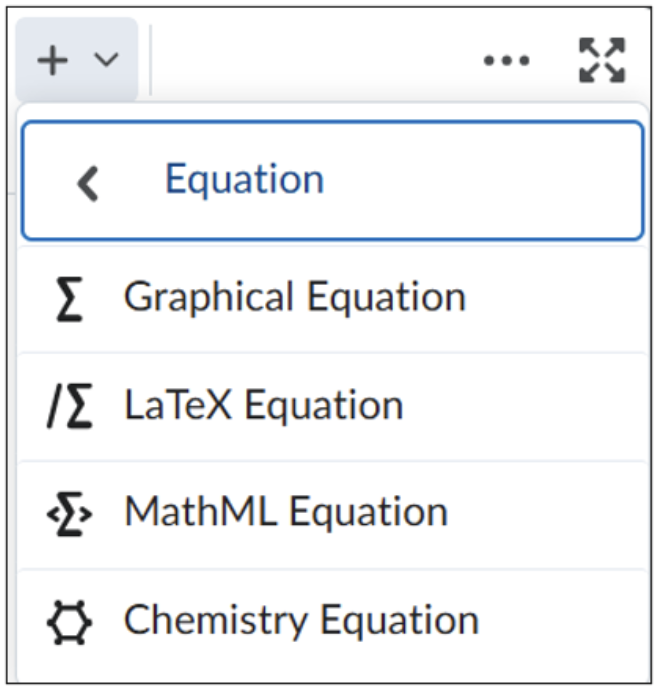Click the slash-sigma LaTeX icon
Image resolution: width=662 pixels, height=696 pixels.
(70, 406)
